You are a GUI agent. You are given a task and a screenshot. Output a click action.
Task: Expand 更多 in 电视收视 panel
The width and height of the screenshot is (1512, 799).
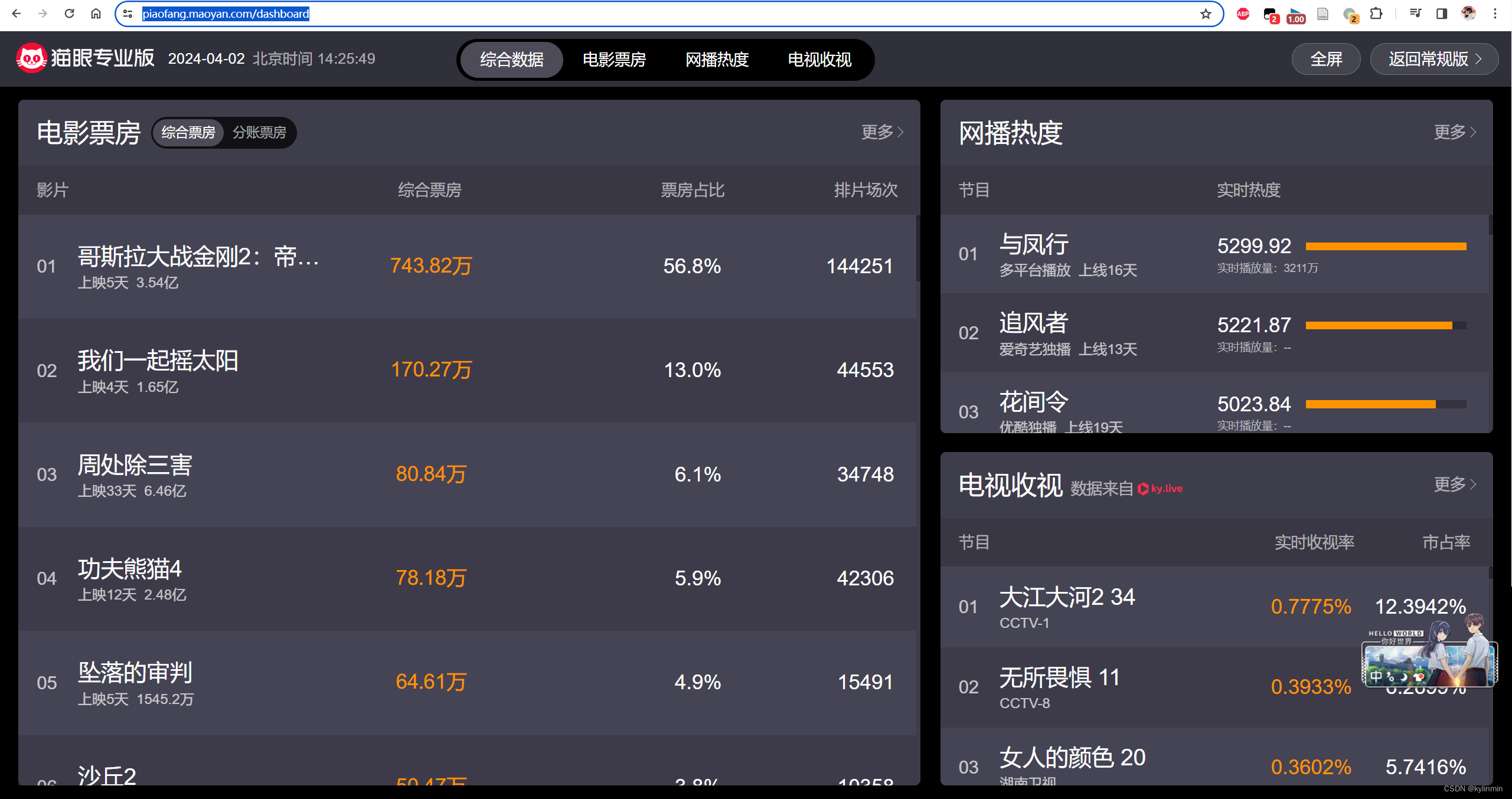click(1455, 484)
